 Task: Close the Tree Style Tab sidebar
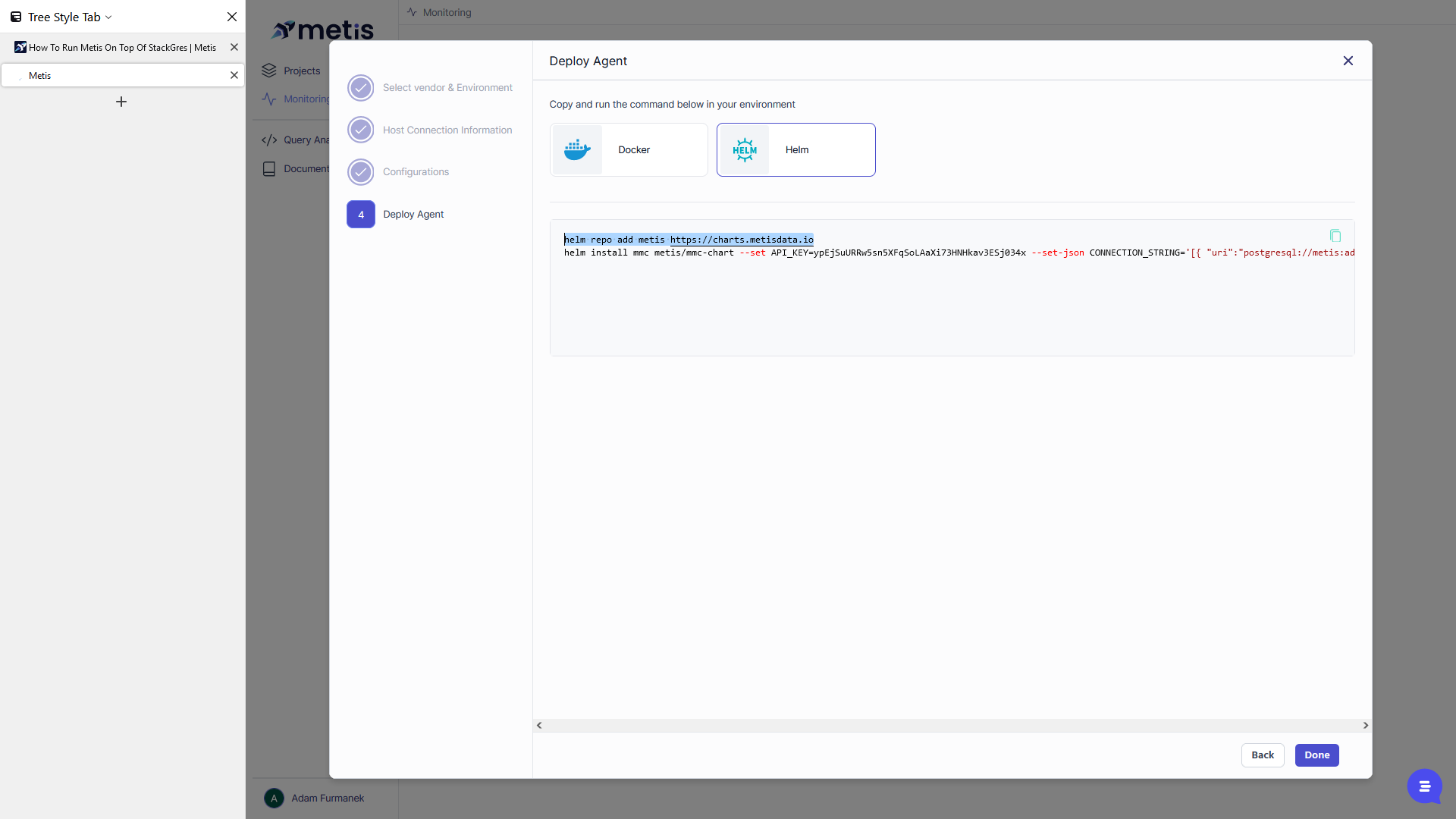click(x=232, y=17)
